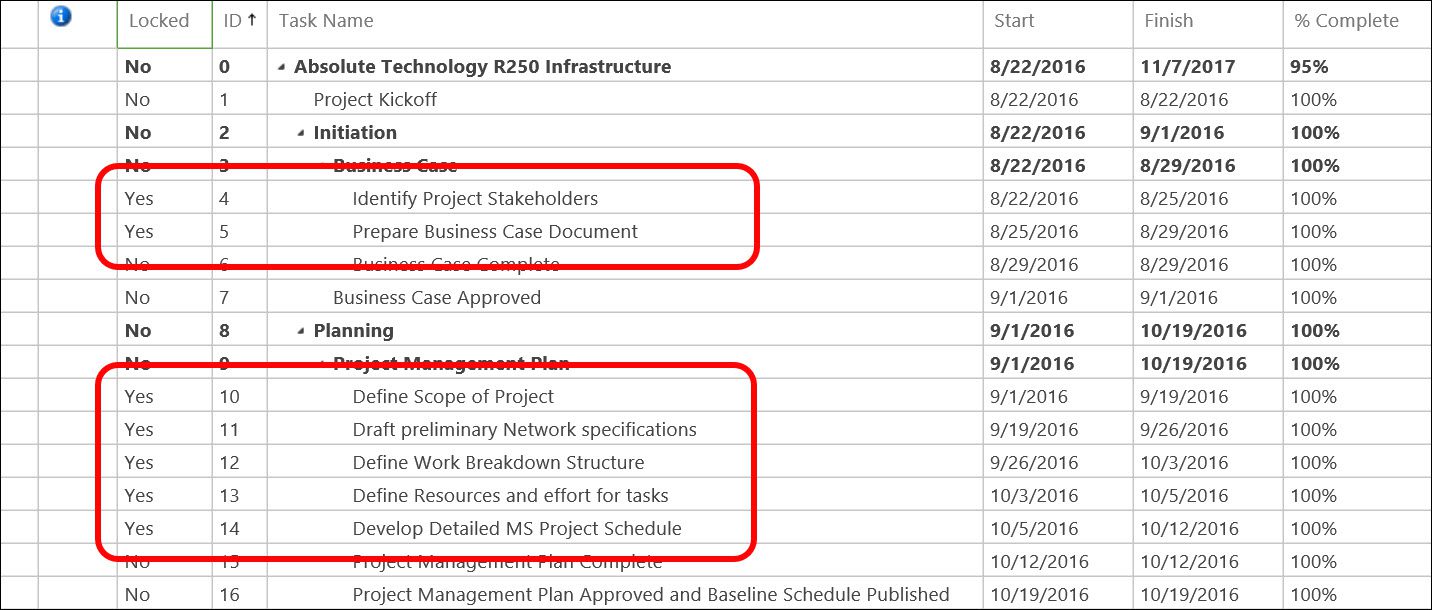Collapse the Project Management Plan group

click(321, 364)
